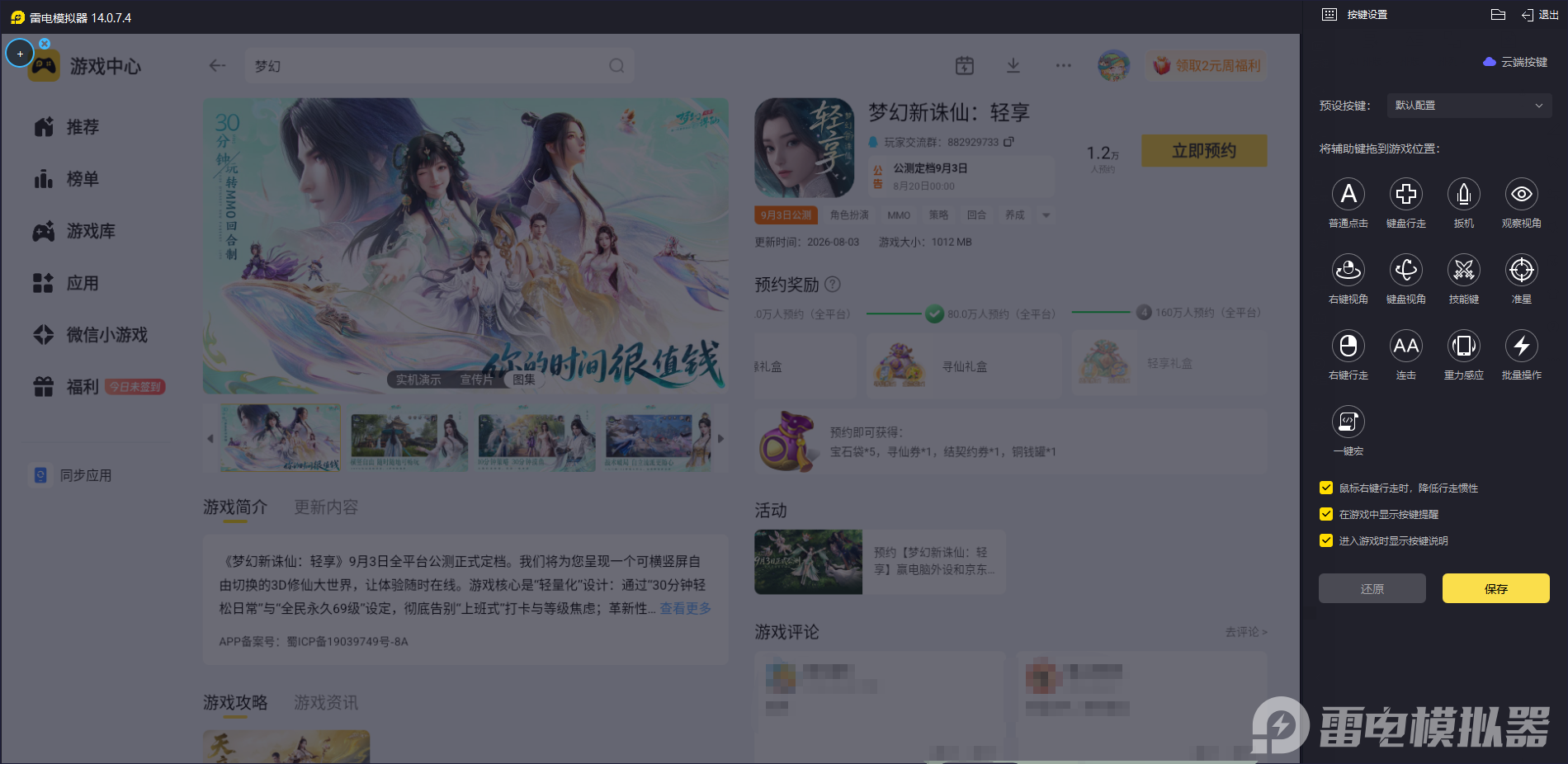Screen dimensions: 1568x764
Task: Select the 普通点击 tap key icon
Action: (1348, 194)
